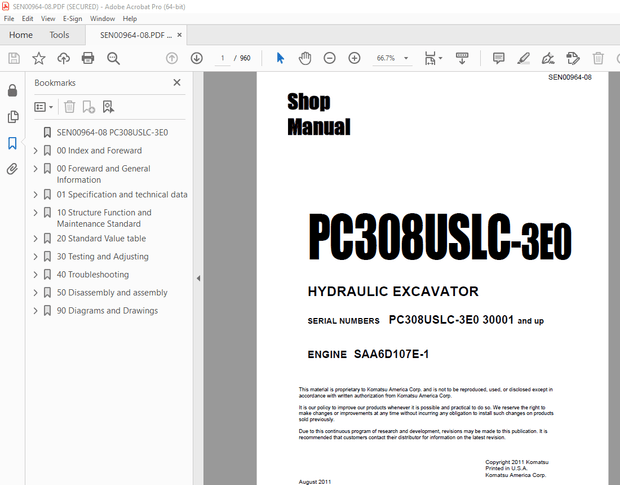The image size is (620, 485).
Task: Click the stamp tool icon
Action: click(x=573, y=59)
